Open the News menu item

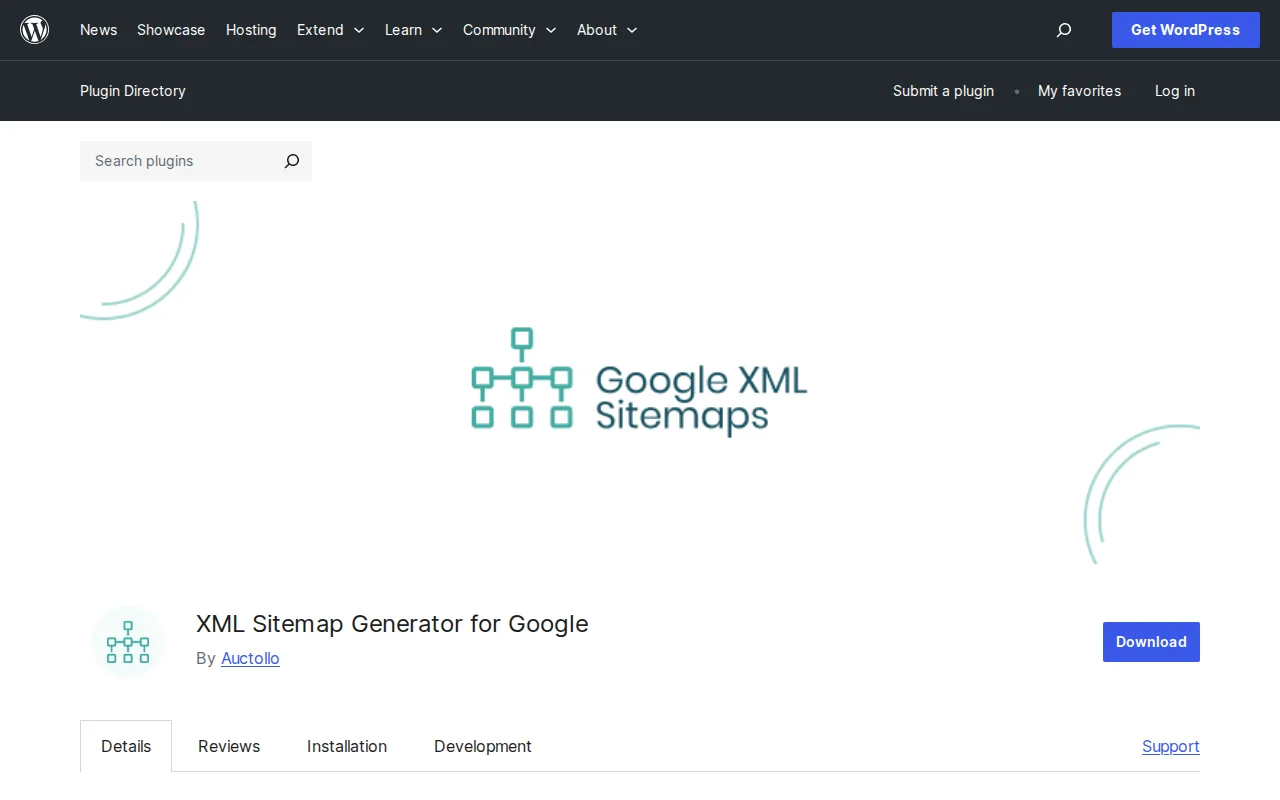click(98, 30)
